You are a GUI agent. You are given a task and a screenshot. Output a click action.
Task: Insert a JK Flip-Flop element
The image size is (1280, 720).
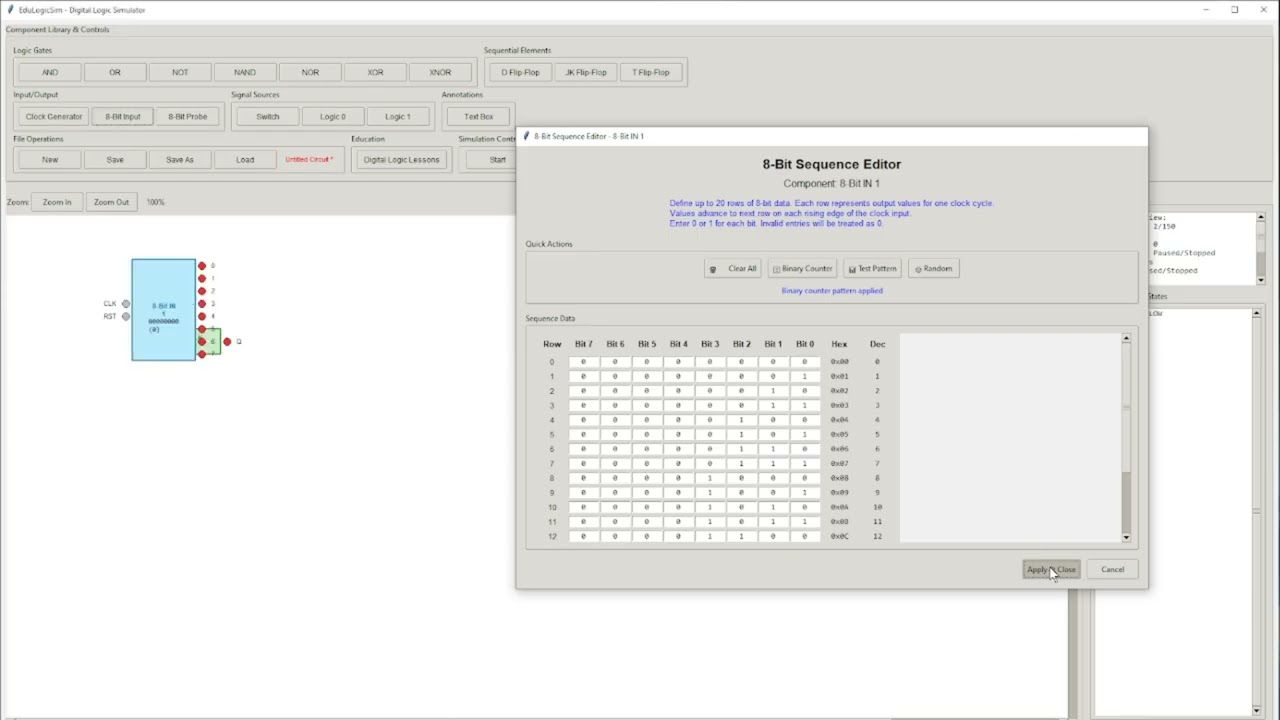coord(585,72)
